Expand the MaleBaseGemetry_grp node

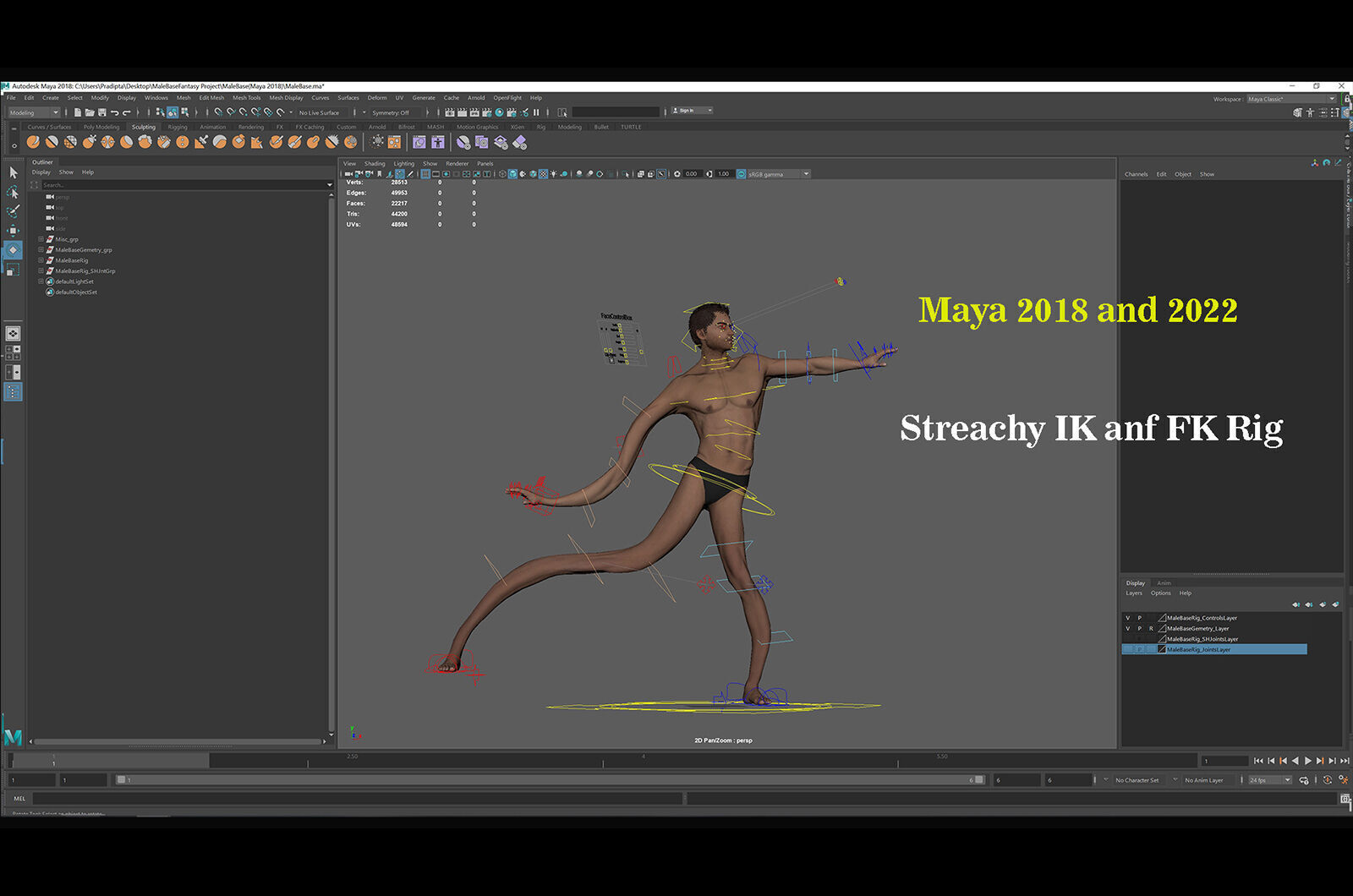[41, 250]
